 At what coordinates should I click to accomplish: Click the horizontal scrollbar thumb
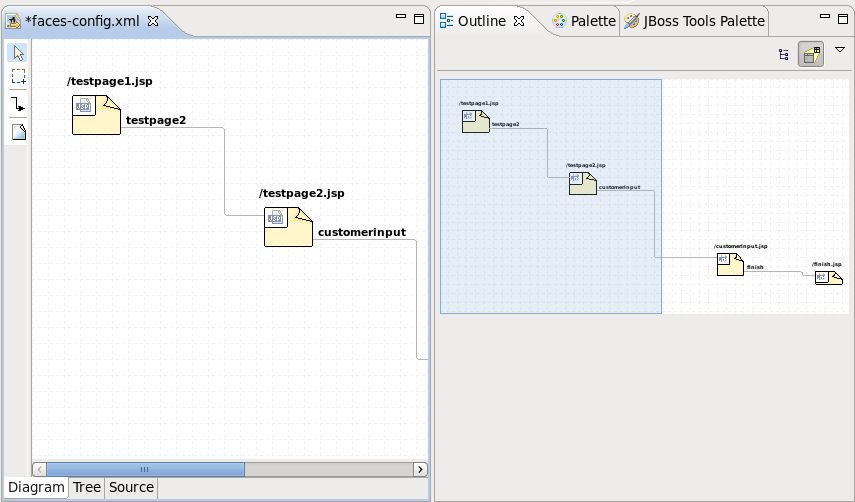click(145, 469)
